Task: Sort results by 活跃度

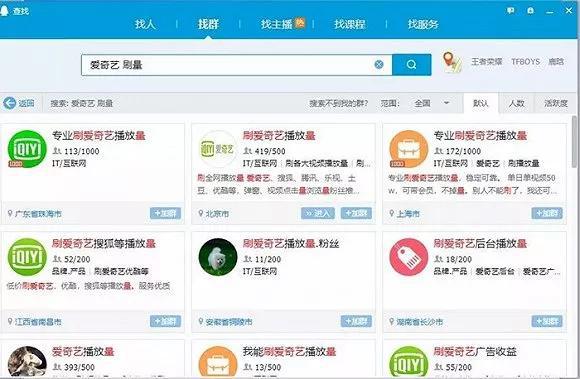Action: 556,103
